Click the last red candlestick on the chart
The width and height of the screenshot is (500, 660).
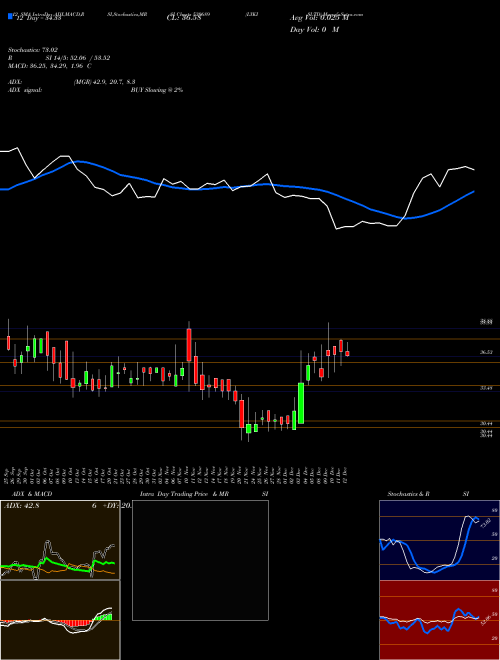click(347, 354)
